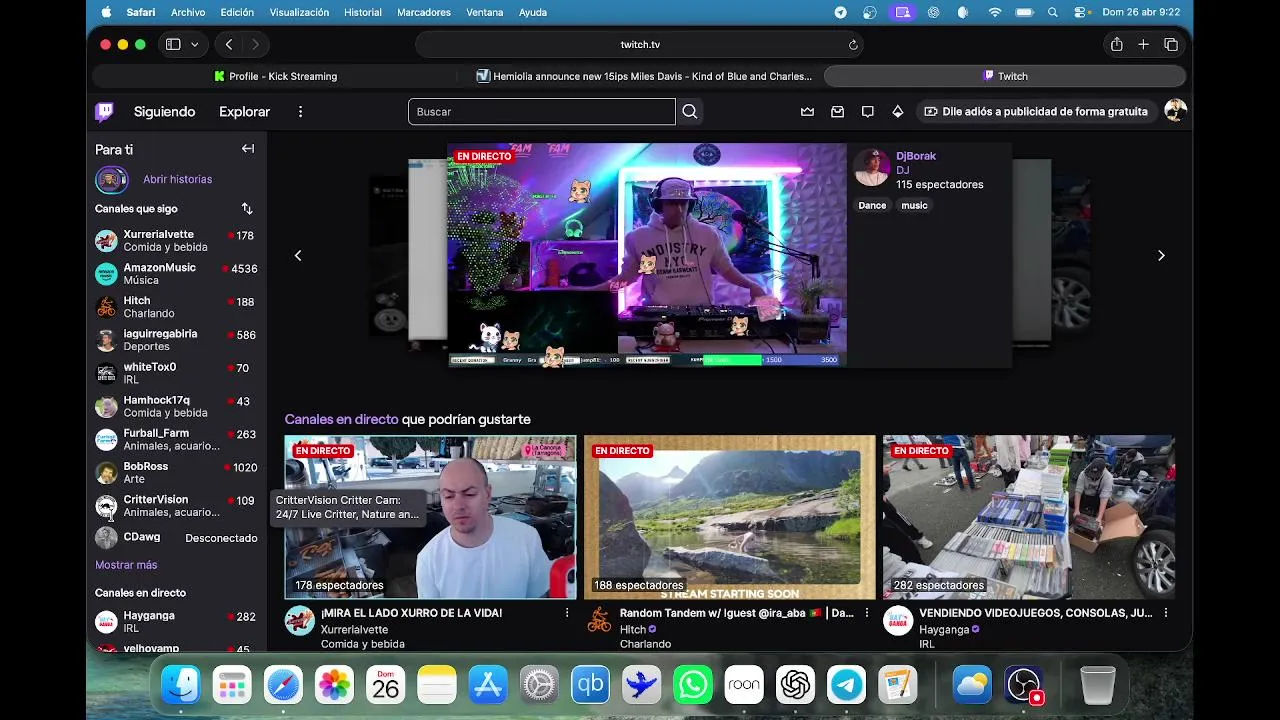
Task: Open ChatGPT from the Dock
Action: coord(795,685)
